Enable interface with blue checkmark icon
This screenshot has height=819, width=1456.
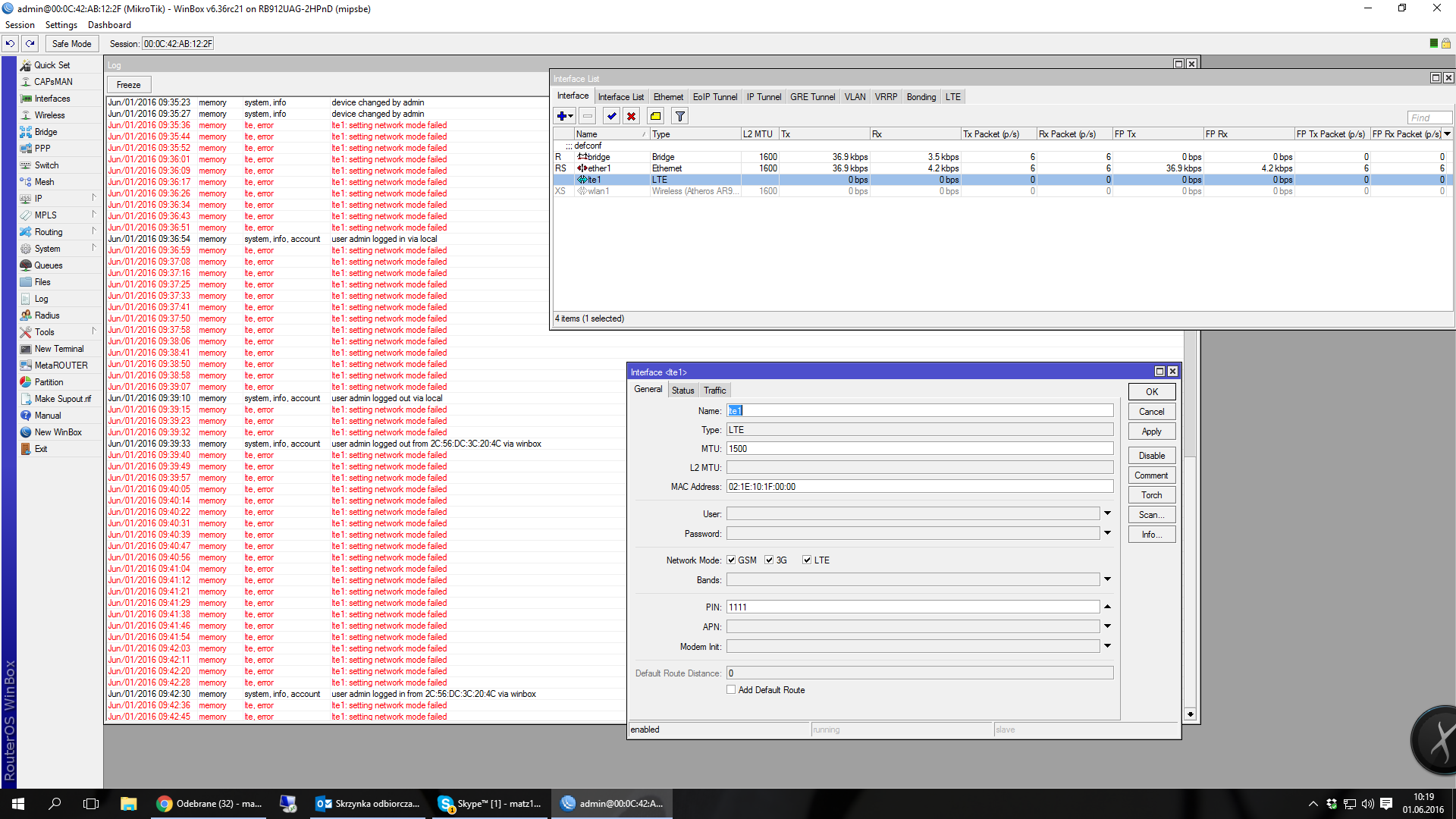point(611,116)
